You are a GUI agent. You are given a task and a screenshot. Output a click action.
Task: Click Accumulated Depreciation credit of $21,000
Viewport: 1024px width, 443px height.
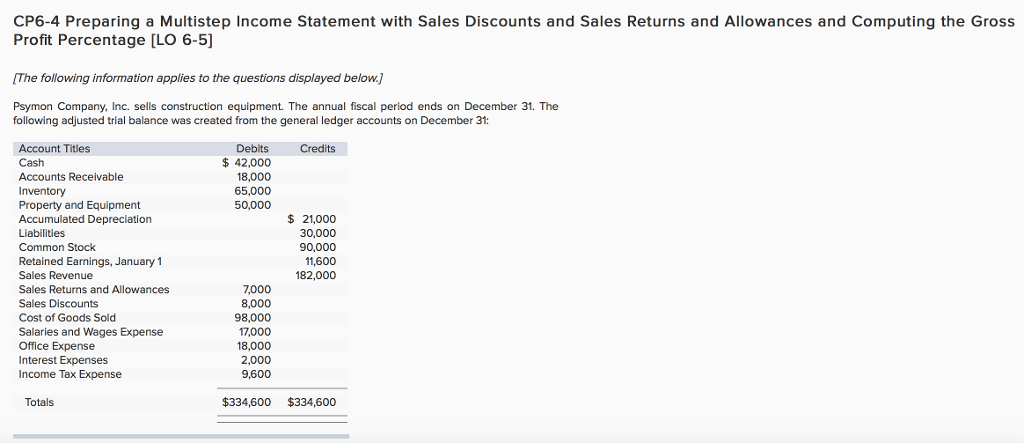coord(312,219)
